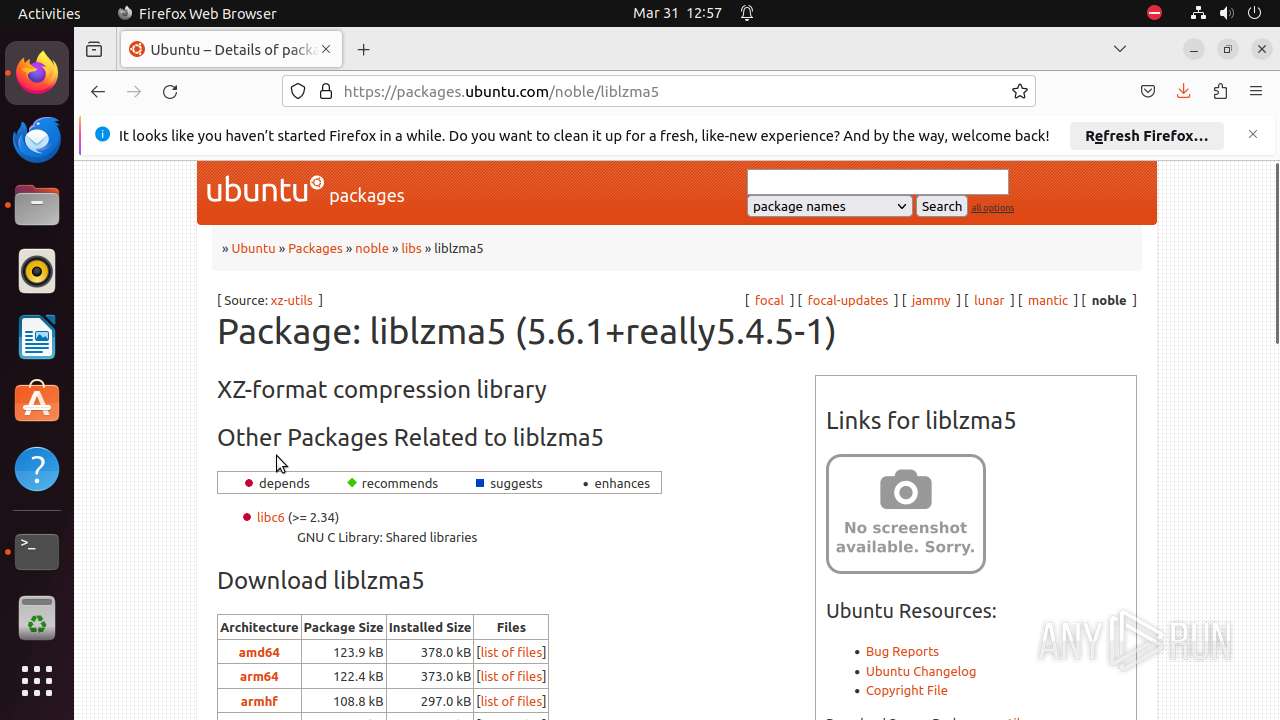1280x720 pixels.
Task: Open Files manager from the dock
Action: click(x=37, y=206)
